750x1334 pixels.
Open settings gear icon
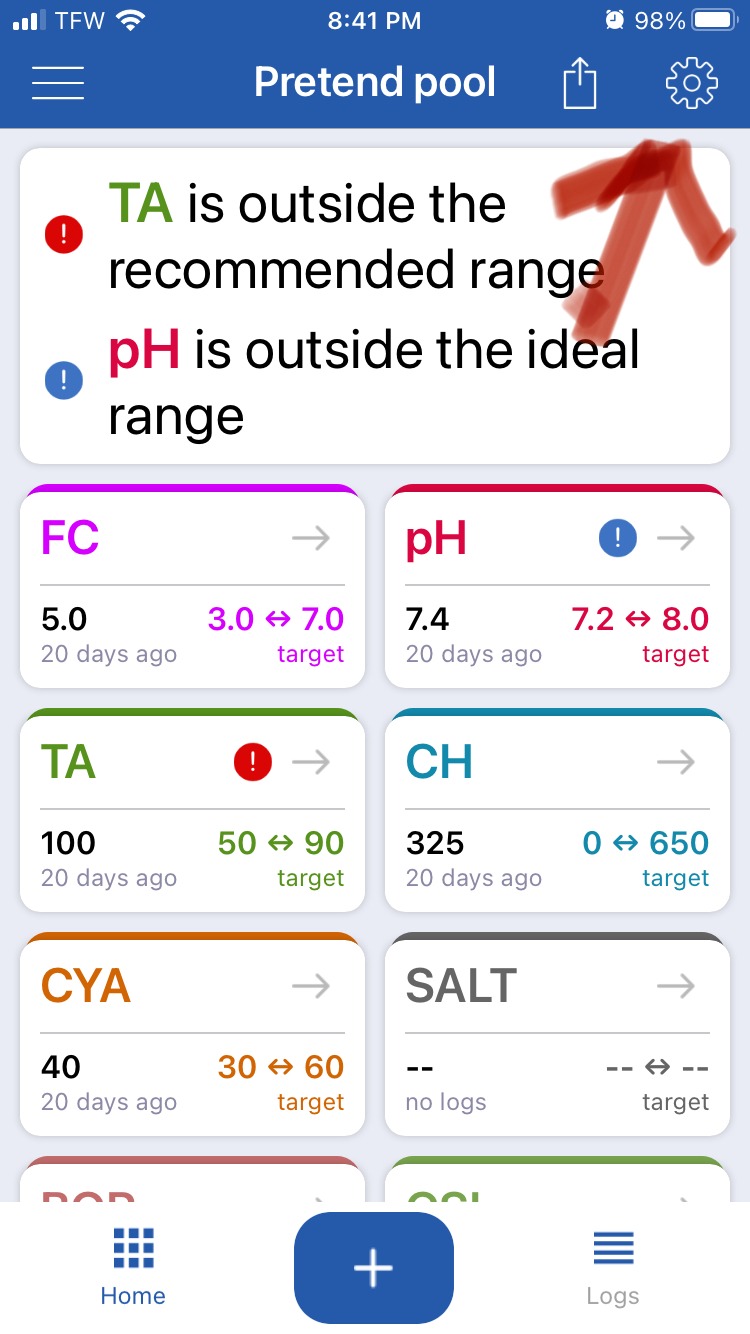(692, 83)
